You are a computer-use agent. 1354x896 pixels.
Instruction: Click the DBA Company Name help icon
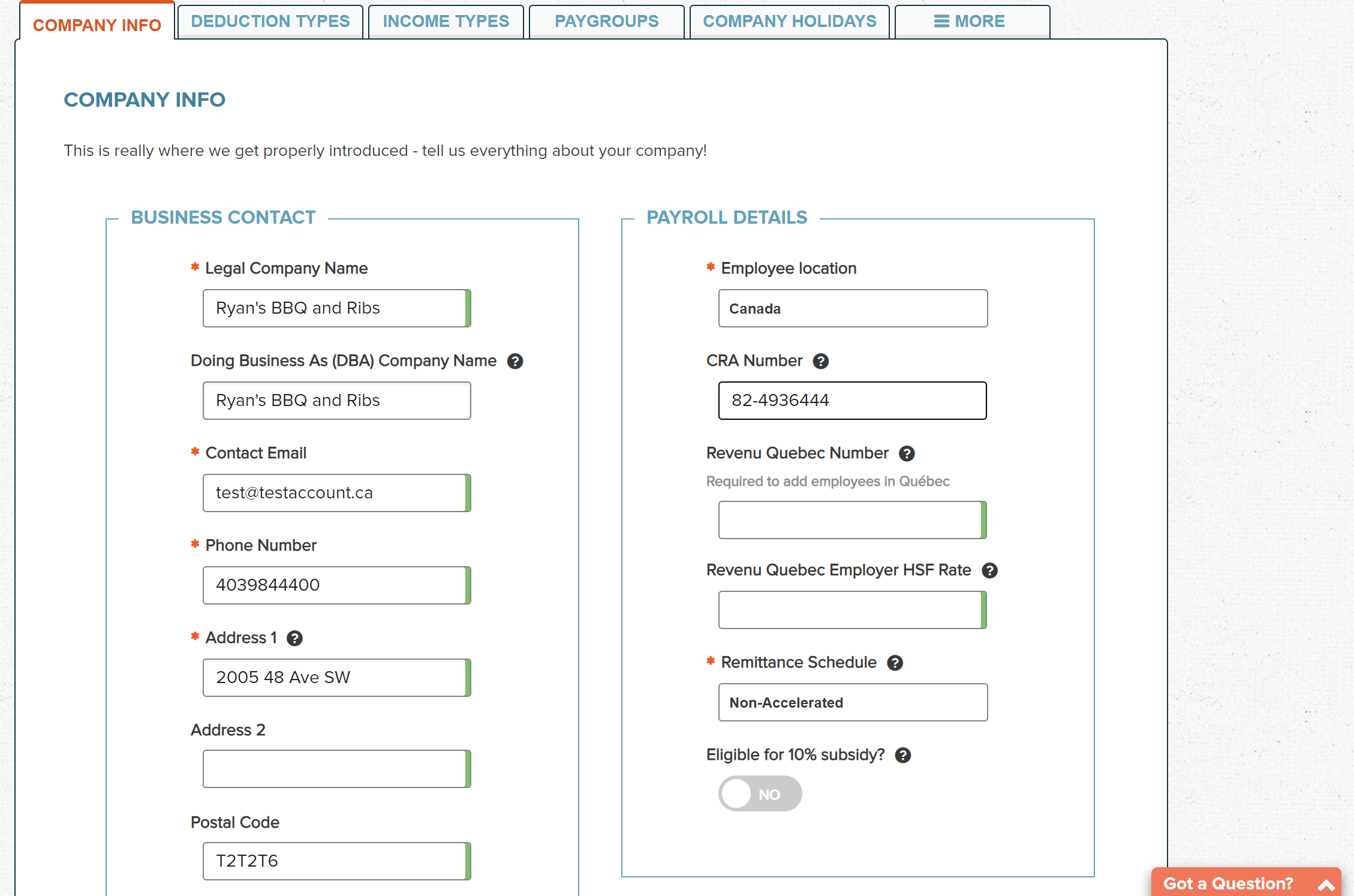515,361
